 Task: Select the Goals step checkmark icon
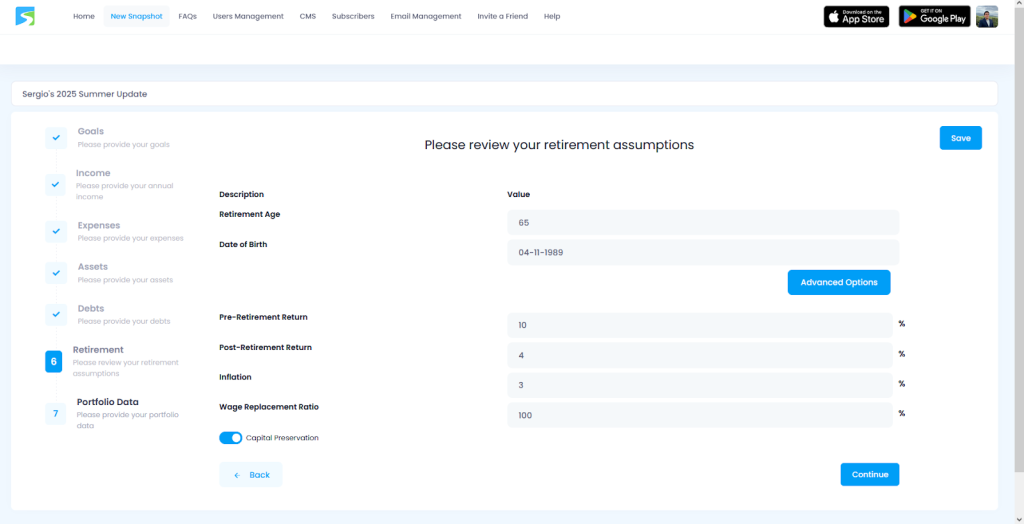56,138
